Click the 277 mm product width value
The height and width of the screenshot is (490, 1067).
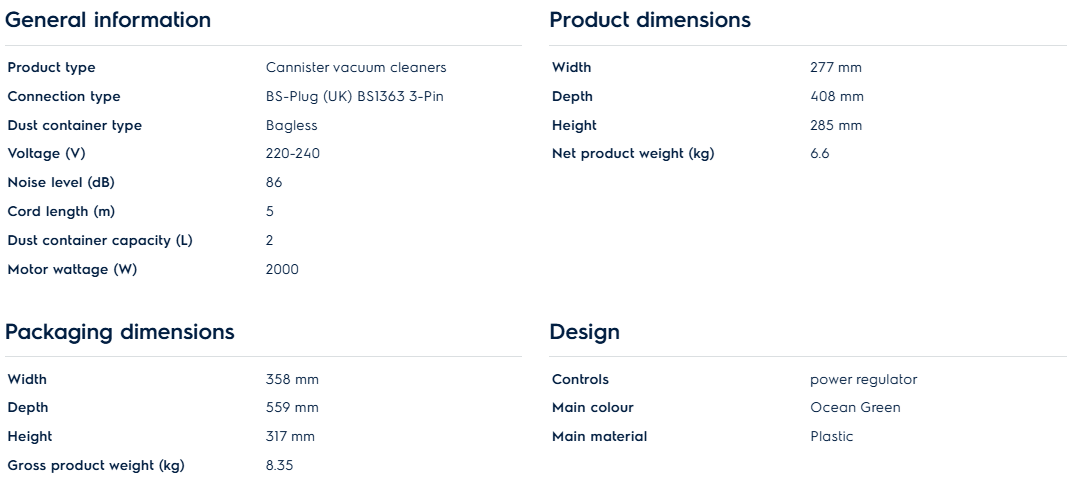pyautogui.click(x=836, y=68)
